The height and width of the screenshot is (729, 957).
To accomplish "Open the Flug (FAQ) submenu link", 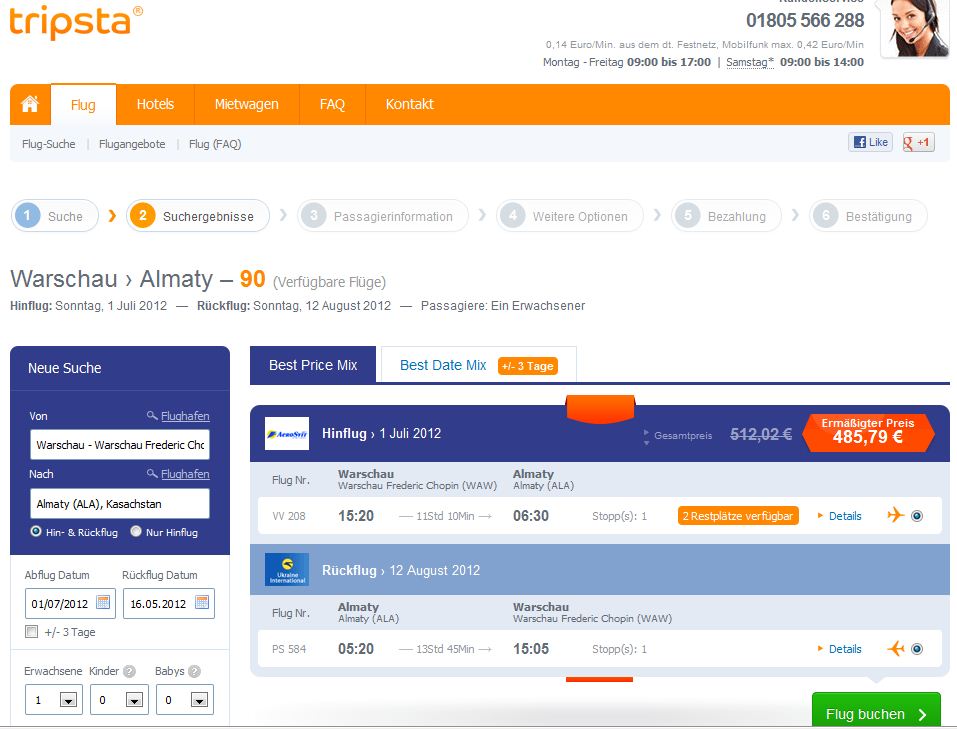I will 215,144.
